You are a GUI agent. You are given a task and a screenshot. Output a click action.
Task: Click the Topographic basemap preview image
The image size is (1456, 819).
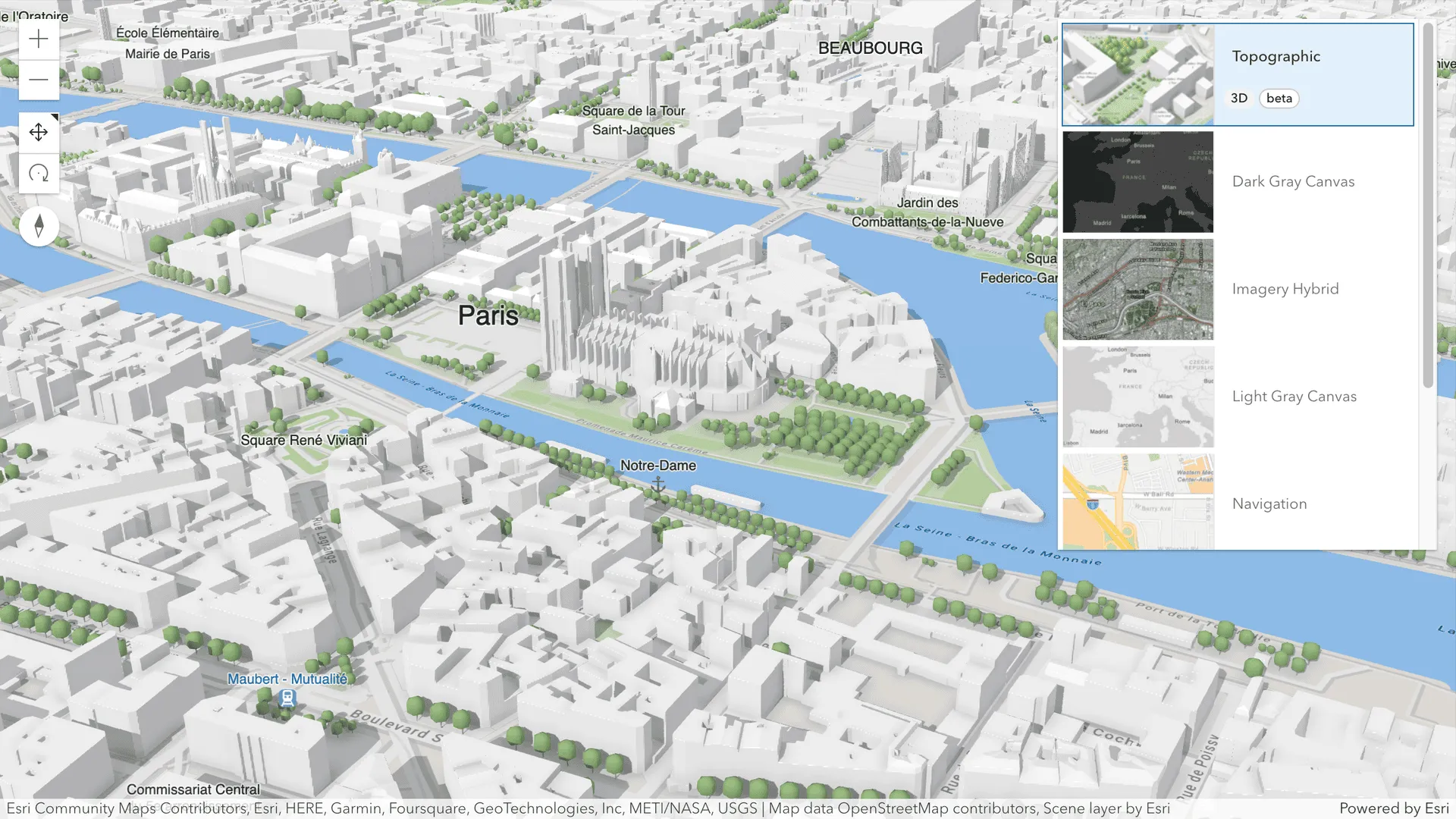[1137, 74]
